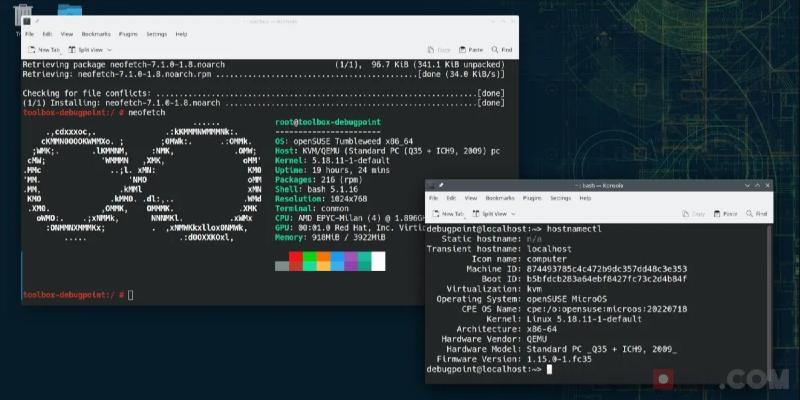Click the 'Packages: 216 (rpm)' line
This screenshot has width=800, height=400.
[318, 180]
